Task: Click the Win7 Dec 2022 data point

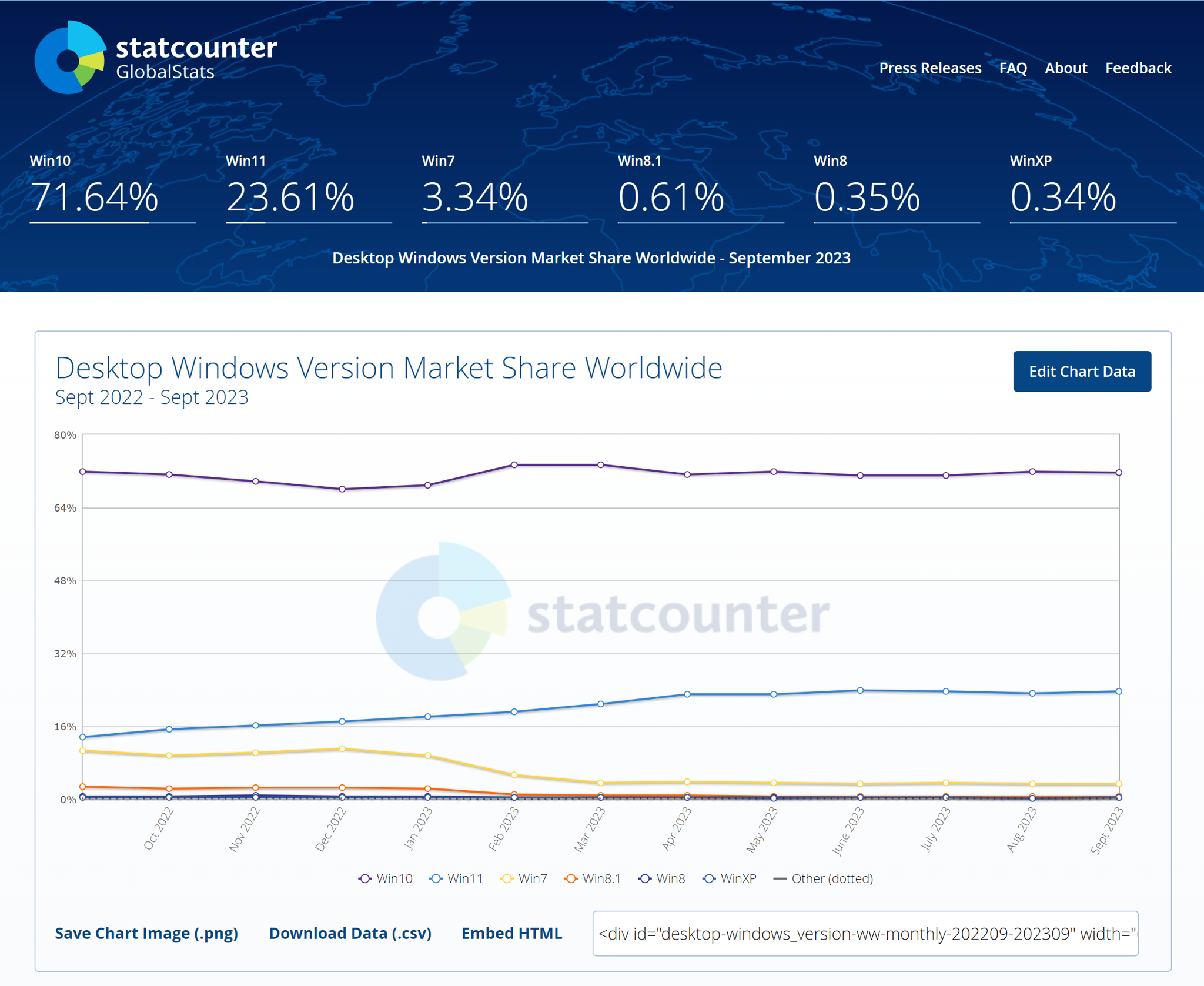Action: click(342, 748)
